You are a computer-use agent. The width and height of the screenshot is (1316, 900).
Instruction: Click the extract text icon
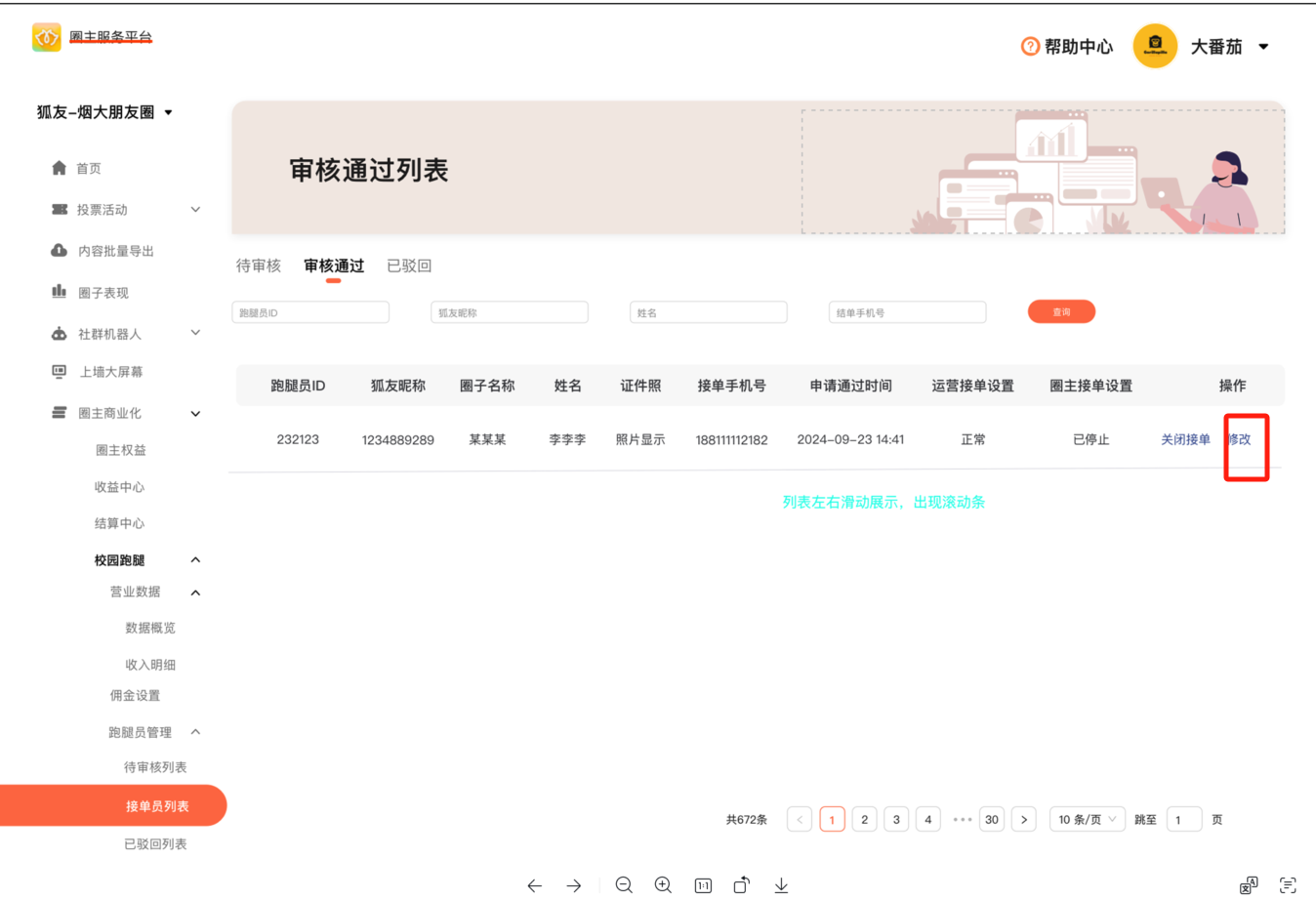pos(1288,884)
